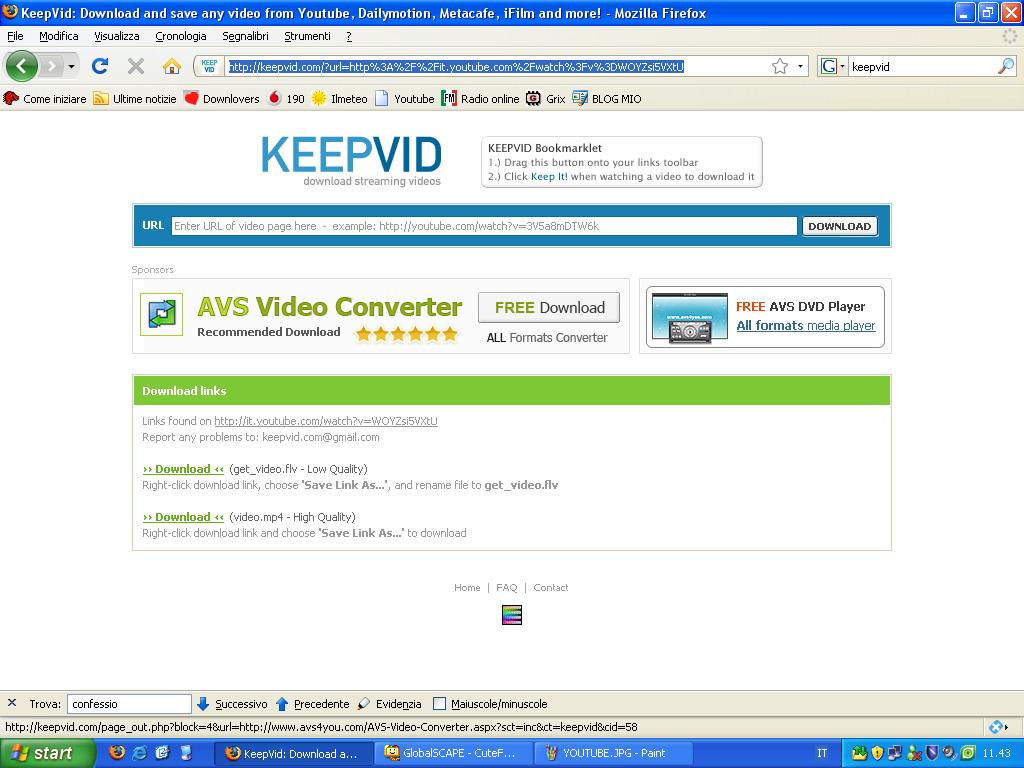Click the DOWNLOAD button
Viewport: 1024px width, 768px height.
pyautogui.click(x=840, y=226)
